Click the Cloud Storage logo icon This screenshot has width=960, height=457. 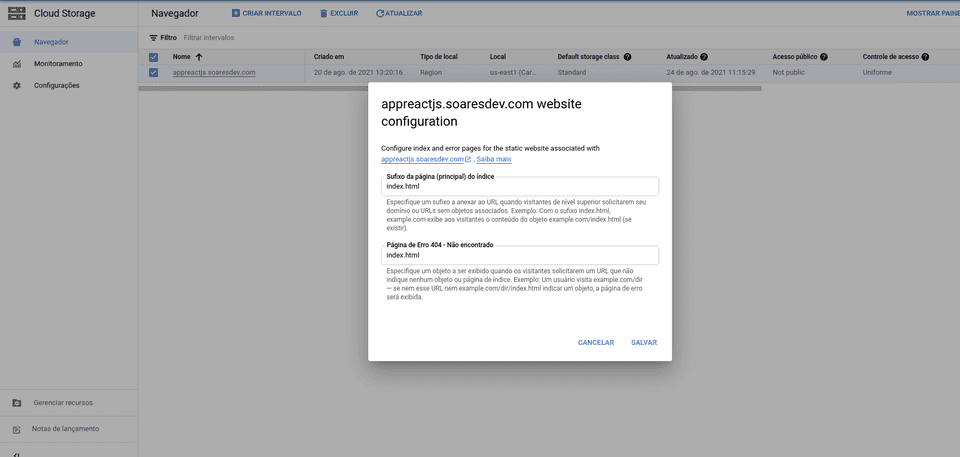(x=17, y=13)
